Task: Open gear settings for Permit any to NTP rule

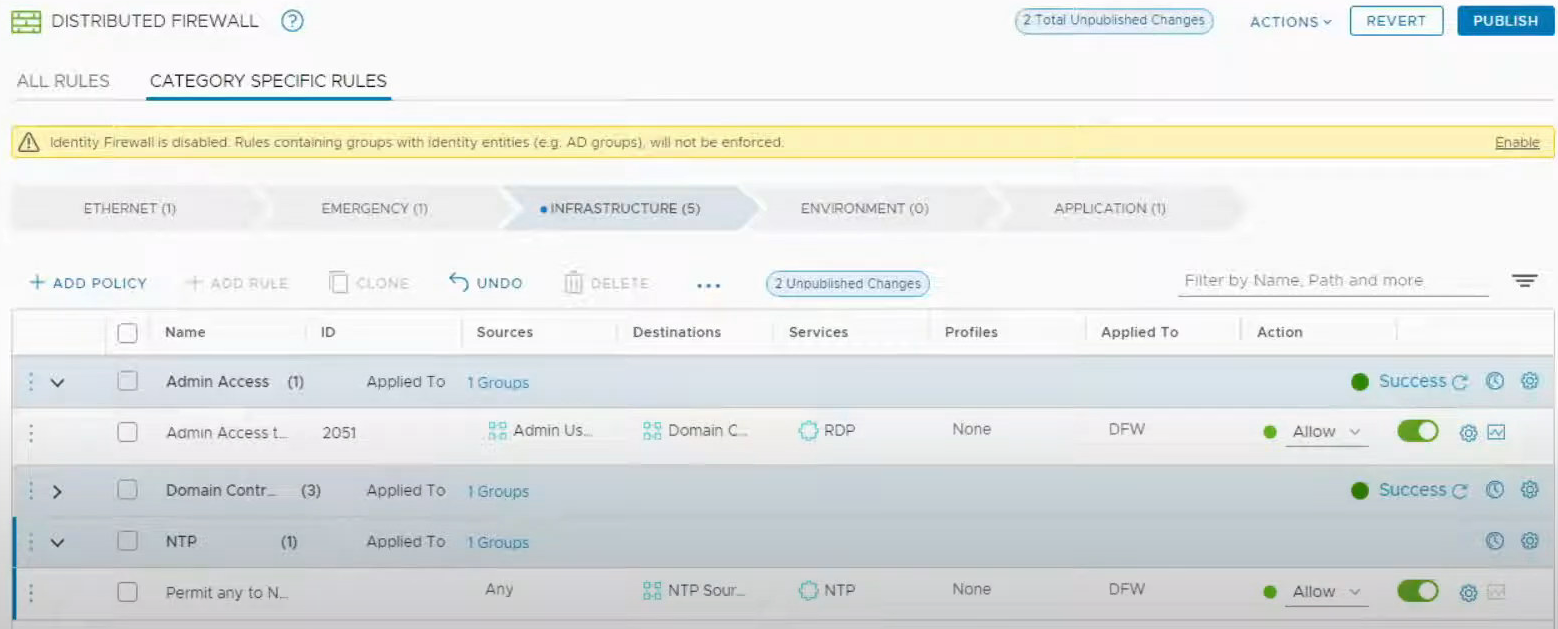Action: pyautogui.click(x=1468, y=592)
